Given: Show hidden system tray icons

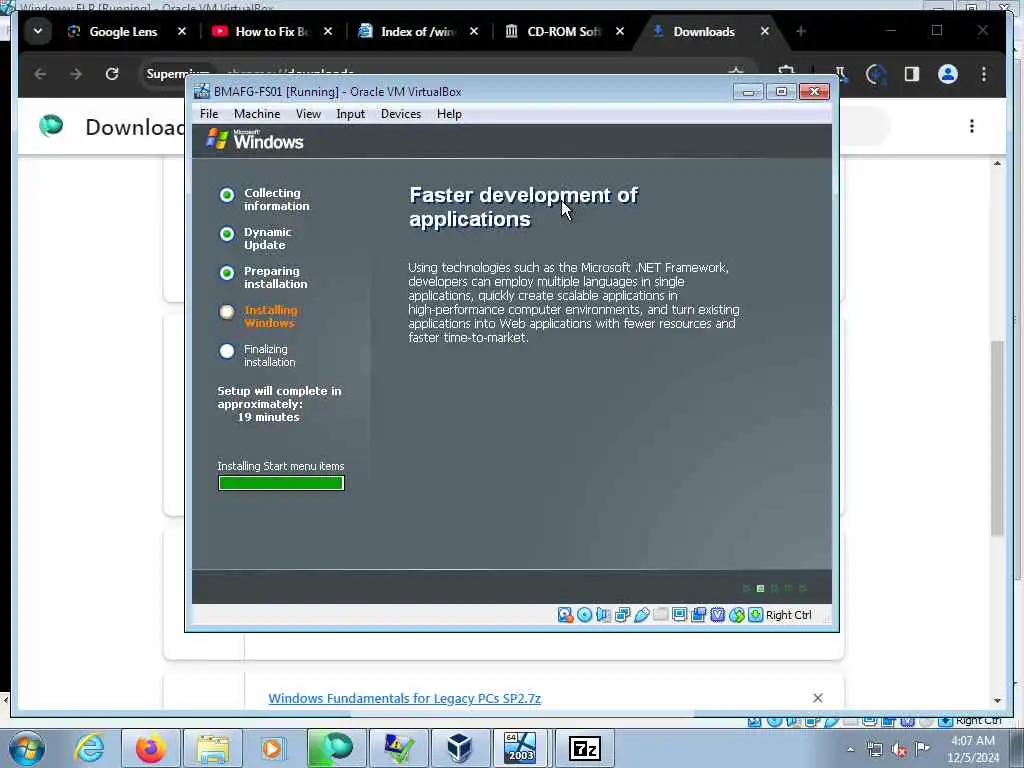Looking at the screenshot, I should [850, 749].
